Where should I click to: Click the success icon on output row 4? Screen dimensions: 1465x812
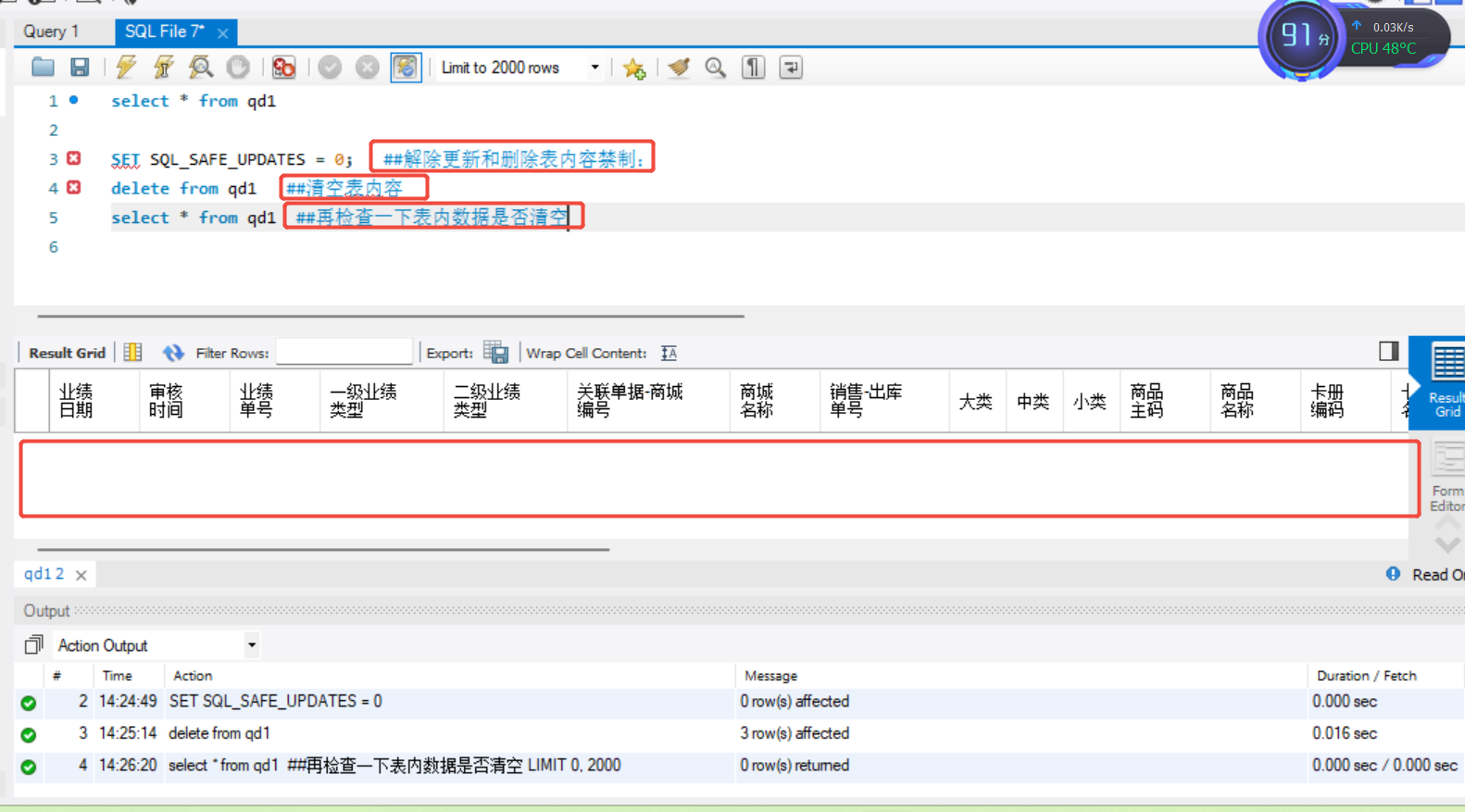pyautogui.click(x=29, y=767)
